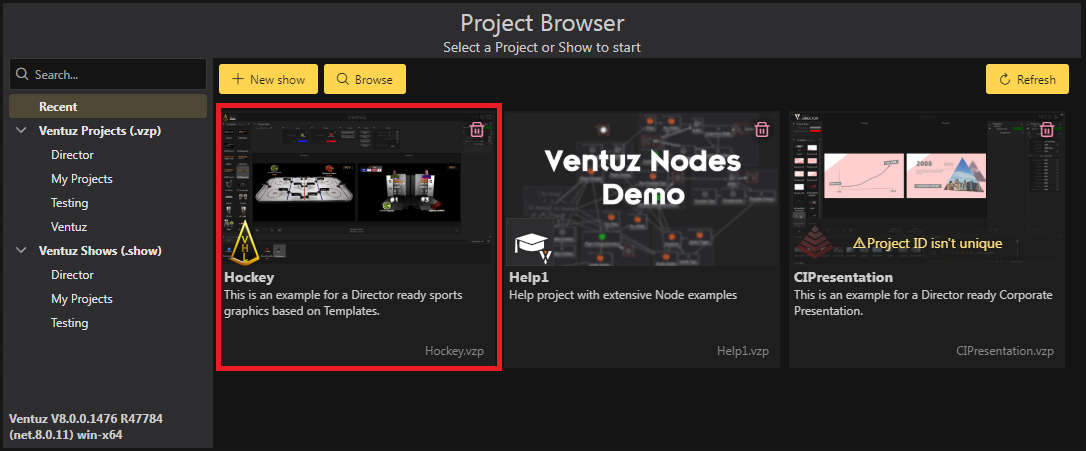Focus the Search input field
This screenshot has width=1086, height=451.
click(x=115, y=75)
